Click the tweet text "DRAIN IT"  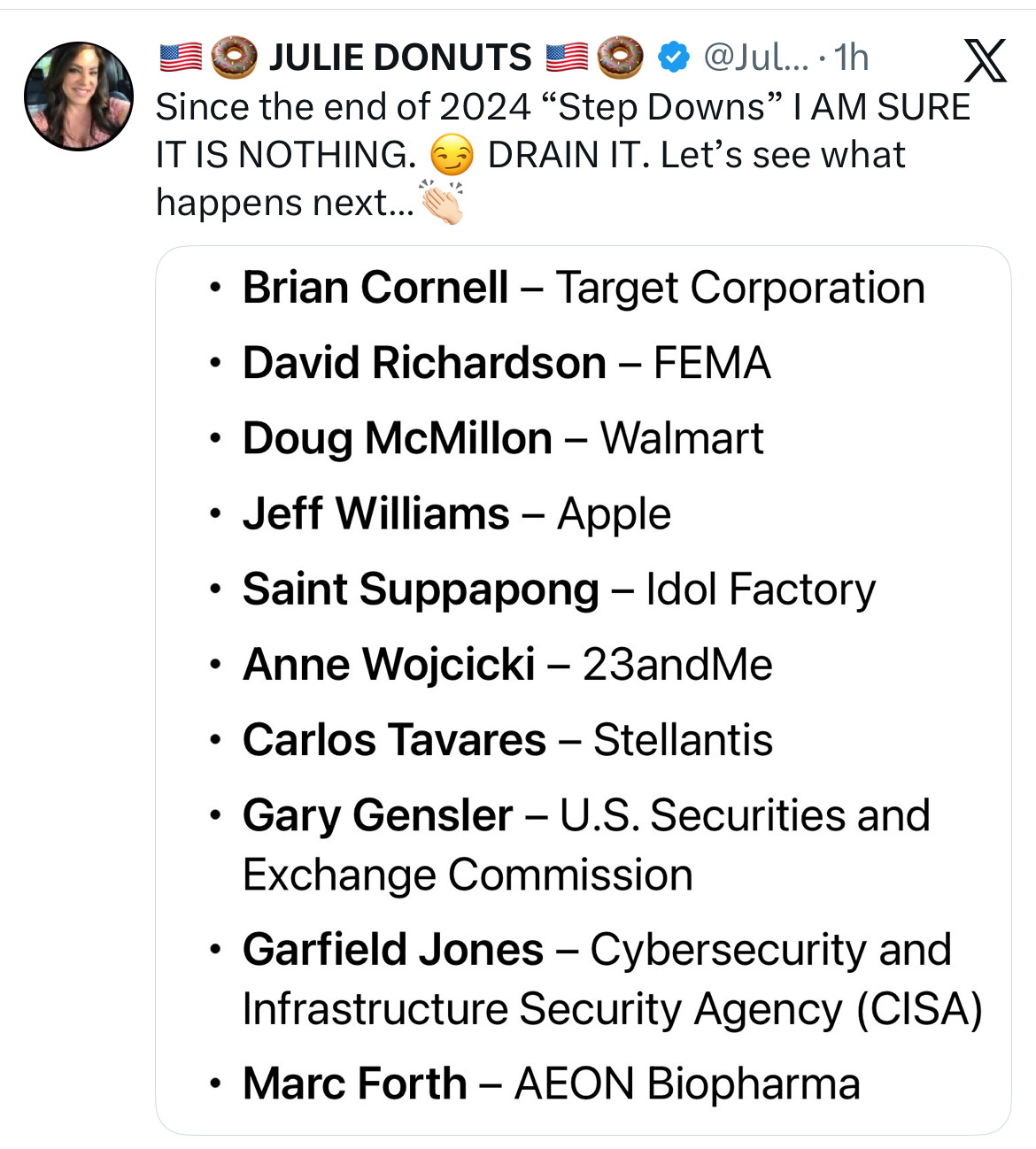568,155
